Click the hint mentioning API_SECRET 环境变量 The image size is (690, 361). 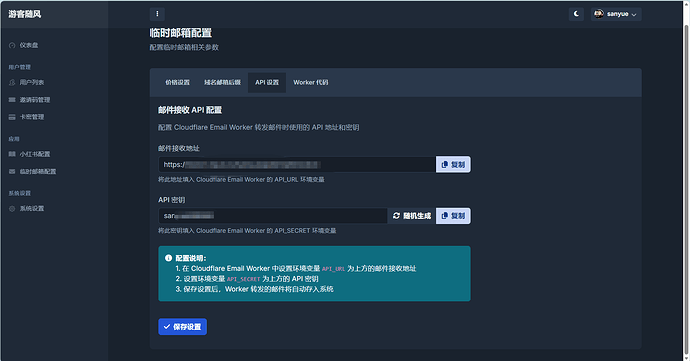(247, 231)
